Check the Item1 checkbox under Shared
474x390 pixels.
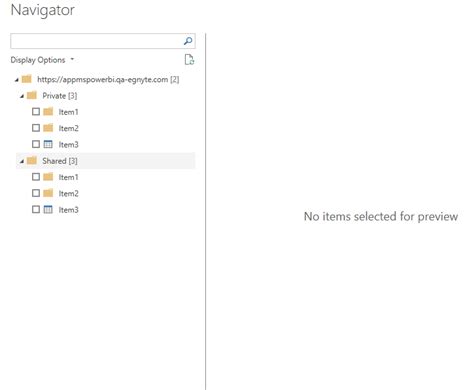[x=36, y=177]
